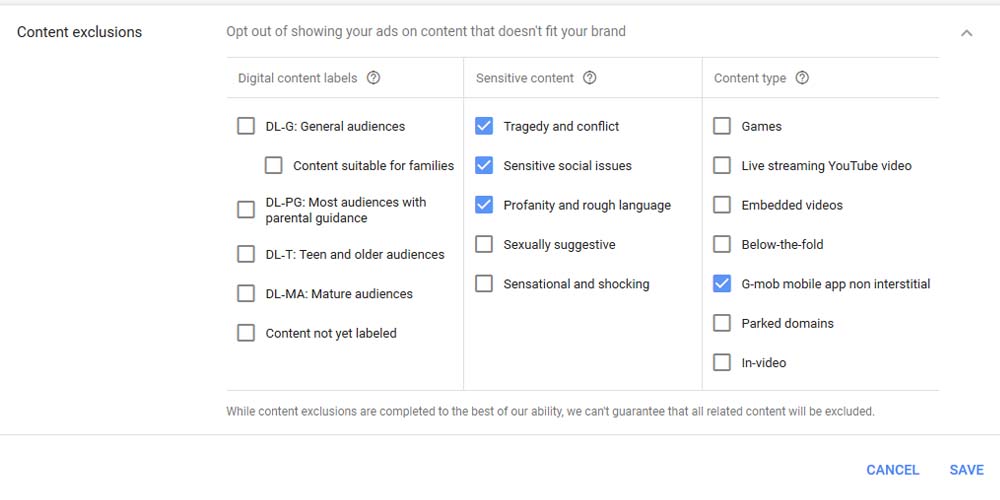Viewport: 1000px width, 500px height.
Task: Uncheck Tragedy and conflict exclusion
Action: pyautogui.click(x=484, y=126)
